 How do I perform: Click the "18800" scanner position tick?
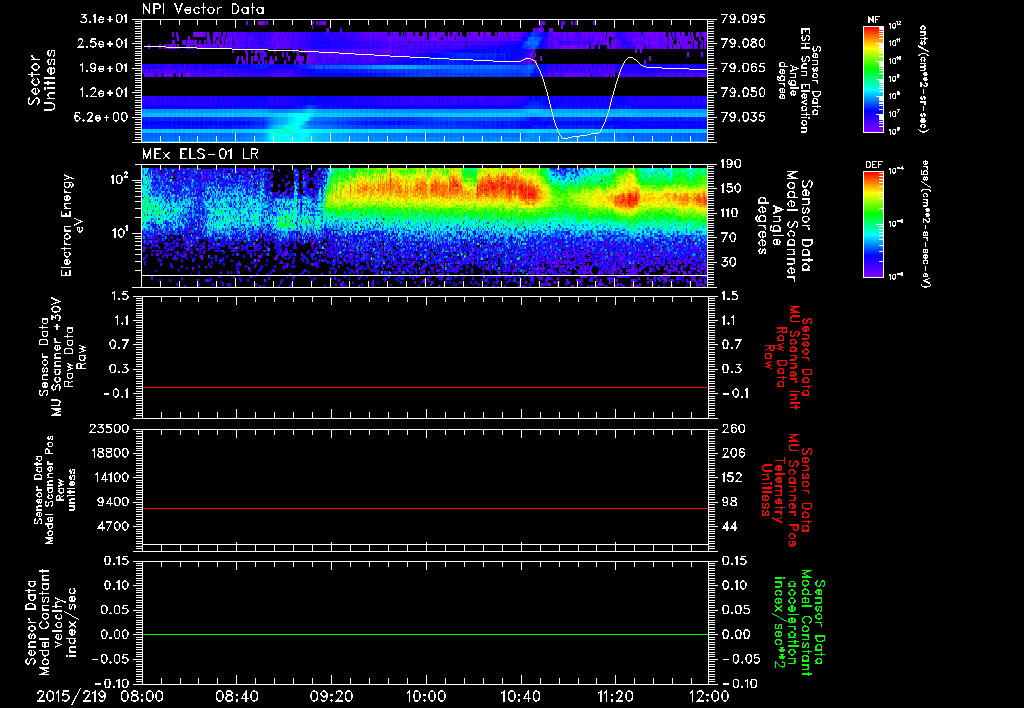click(112, 453)
